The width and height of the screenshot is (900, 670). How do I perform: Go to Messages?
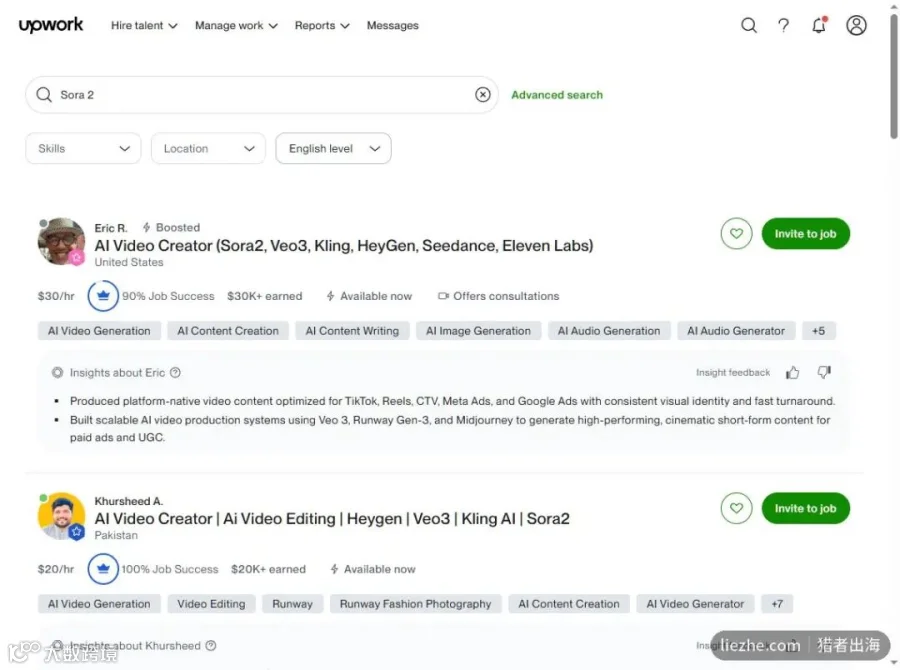393,25
